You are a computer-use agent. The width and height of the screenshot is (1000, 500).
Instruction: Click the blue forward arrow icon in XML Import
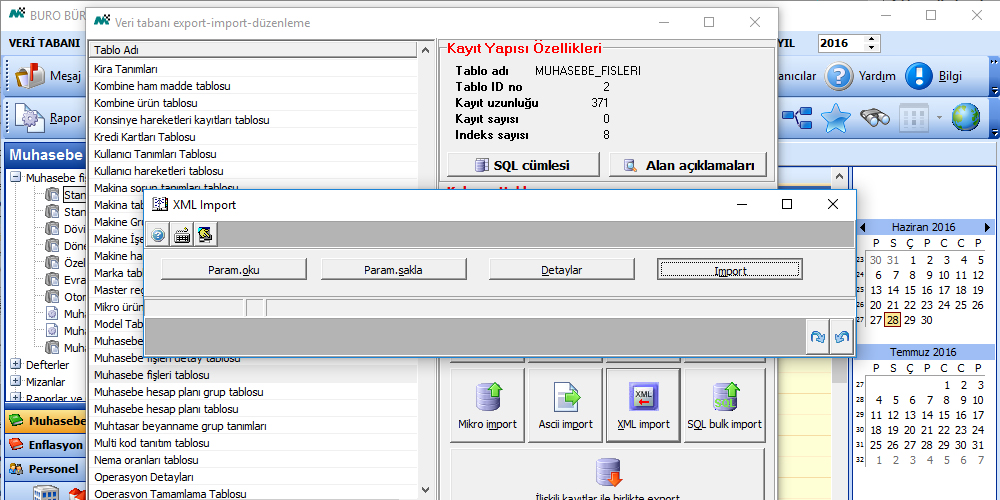tap(817, 337)
